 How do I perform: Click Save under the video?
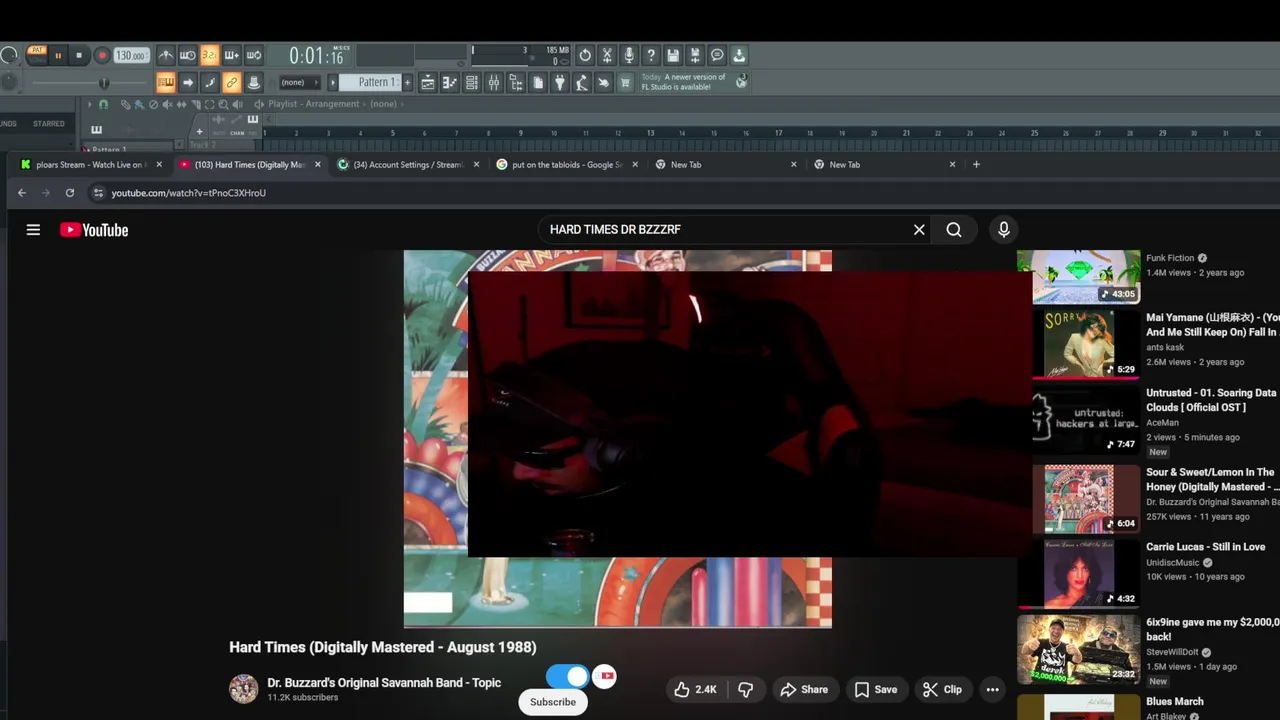[875, 689]
